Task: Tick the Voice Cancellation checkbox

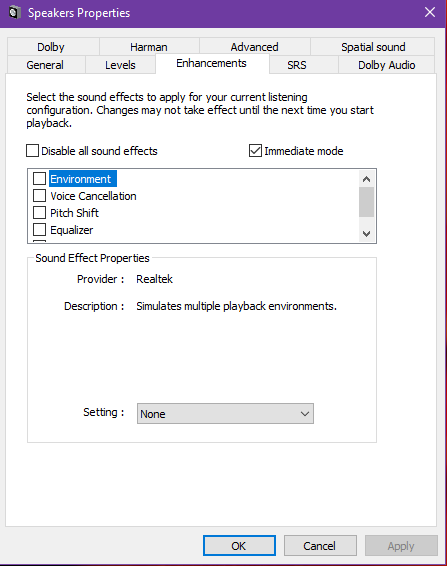Action: pos(39,195)
